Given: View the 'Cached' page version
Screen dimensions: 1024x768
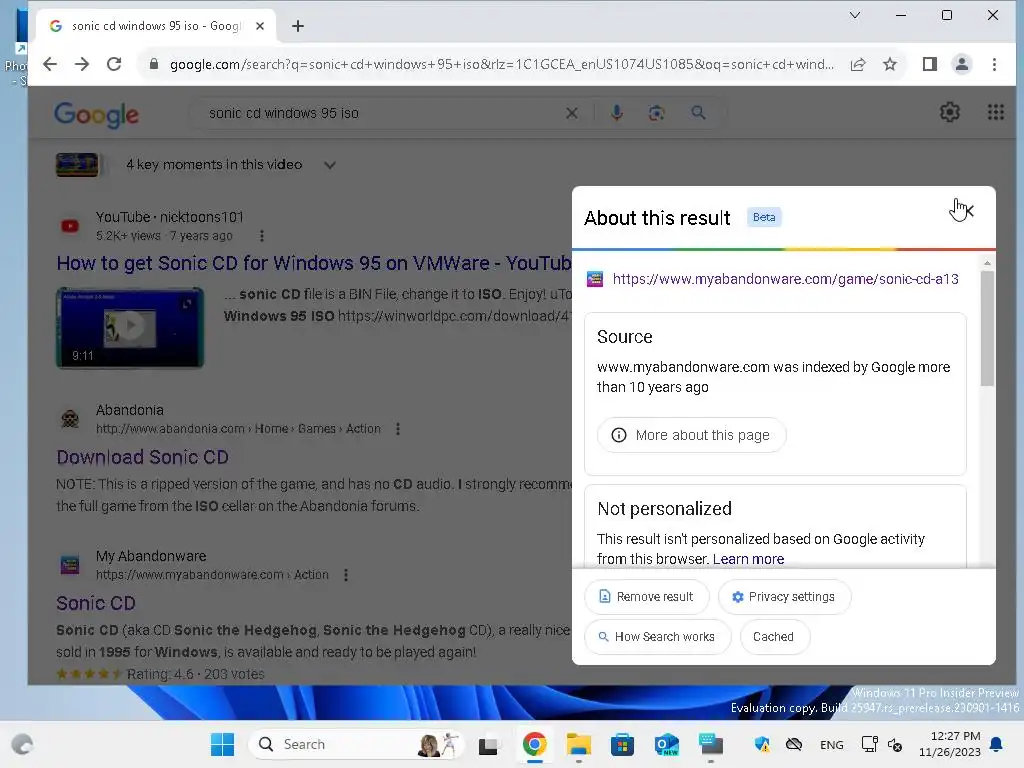Looking at the screenshot, I should tap(775, 637).
